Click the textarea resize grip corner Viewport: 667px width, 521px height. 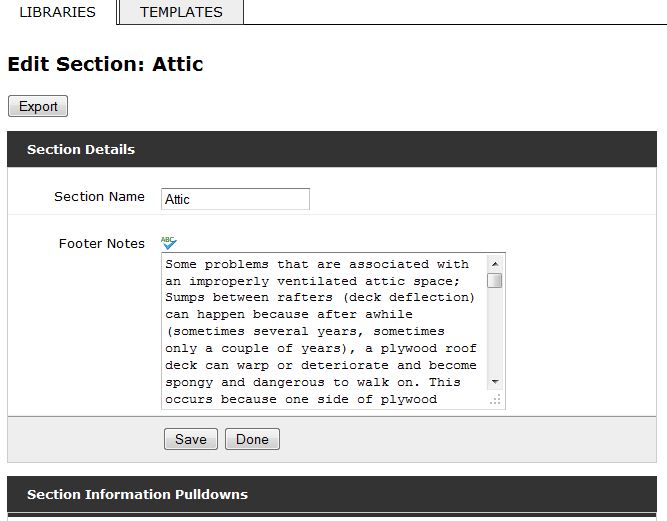pyautogui.click(x=495, y=400)
